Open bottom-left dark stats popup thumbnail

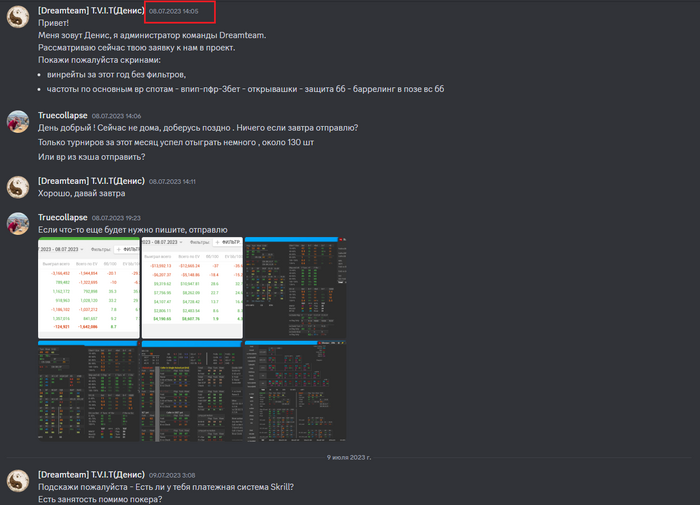tap(89, 391)
